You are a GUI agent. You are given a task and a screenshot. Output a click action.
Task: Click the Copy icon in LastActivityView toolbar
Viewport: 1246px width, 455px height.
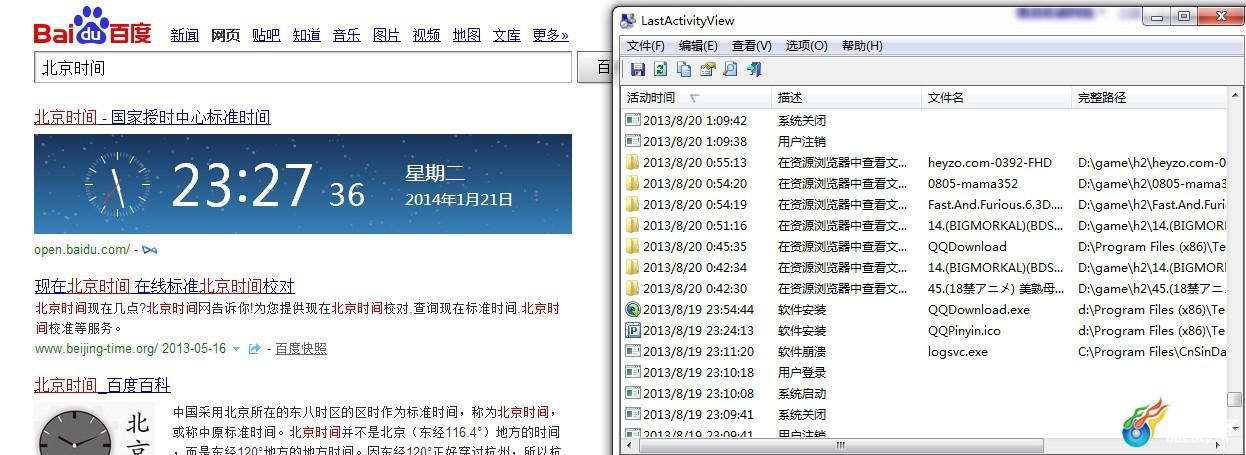coord(684,69)
